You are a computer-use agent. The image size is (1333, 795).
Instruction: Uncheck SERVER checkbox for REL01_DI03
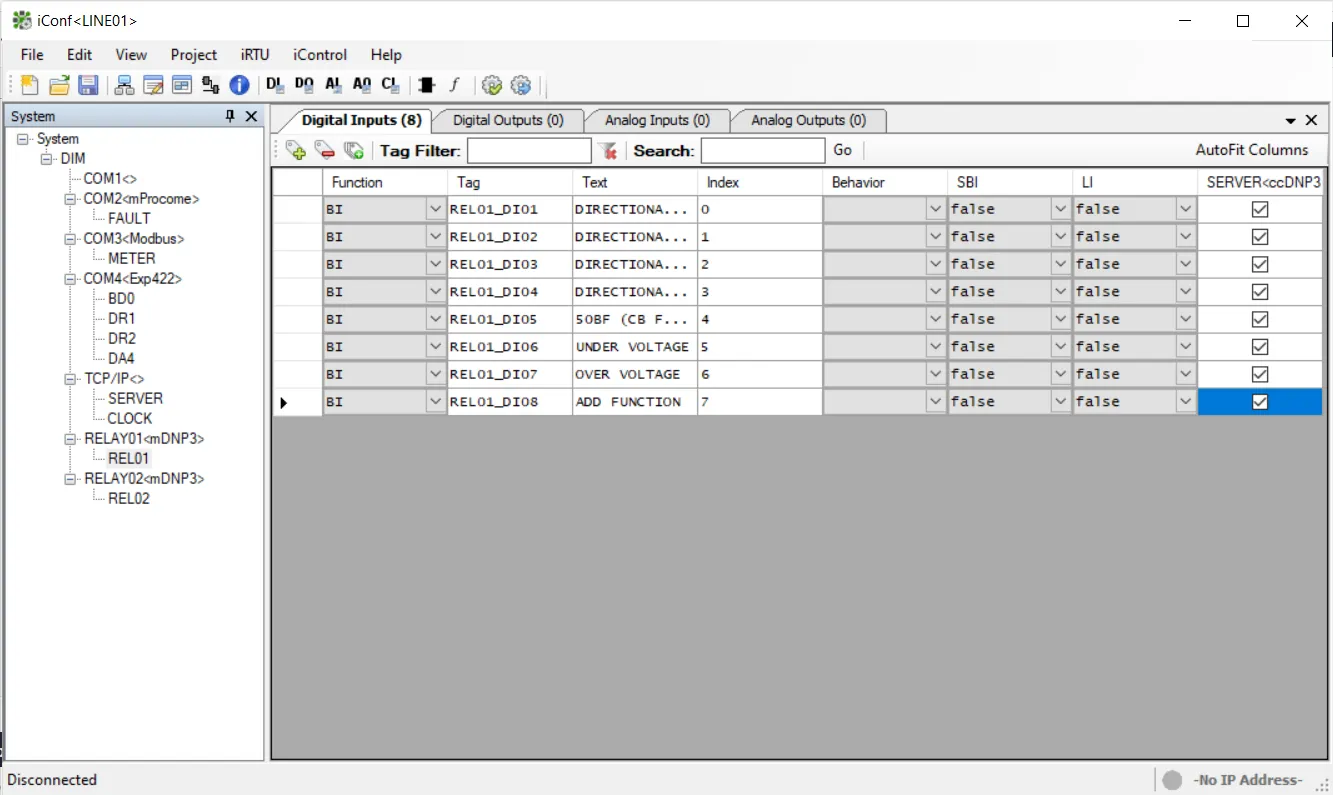point(1260,264)
